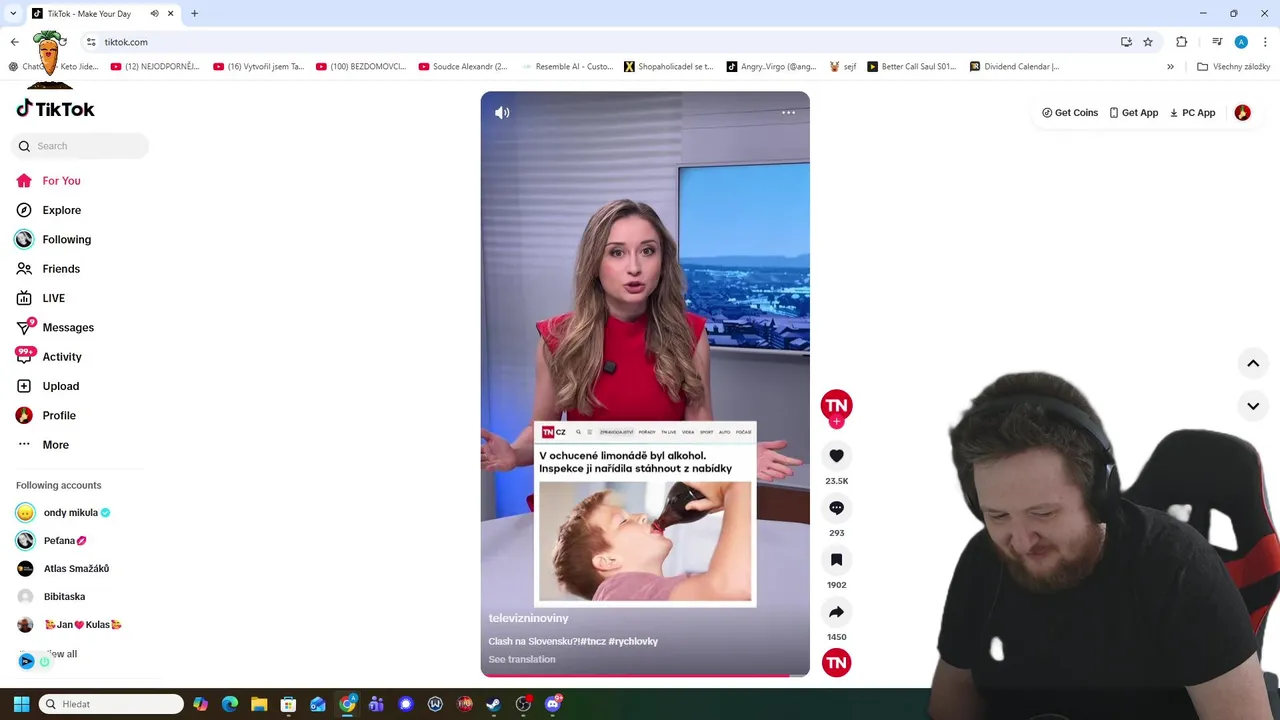
Task: Bookmark this page with star icon
Action: click(1148, 42)
